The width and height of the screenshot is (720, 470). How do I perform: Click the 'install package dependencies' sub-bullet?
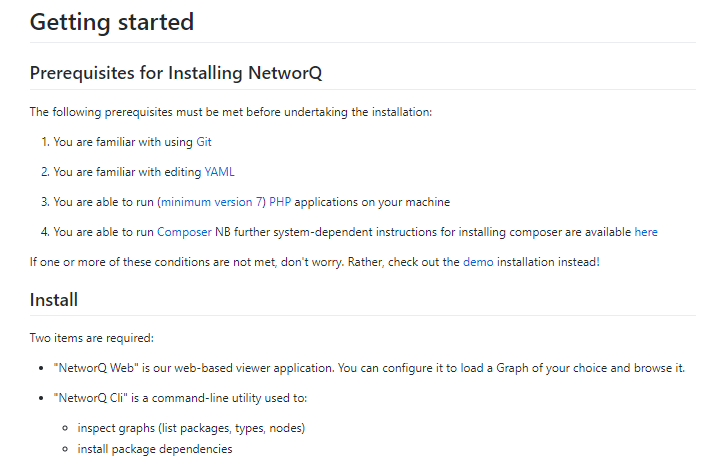click(155, 449)
